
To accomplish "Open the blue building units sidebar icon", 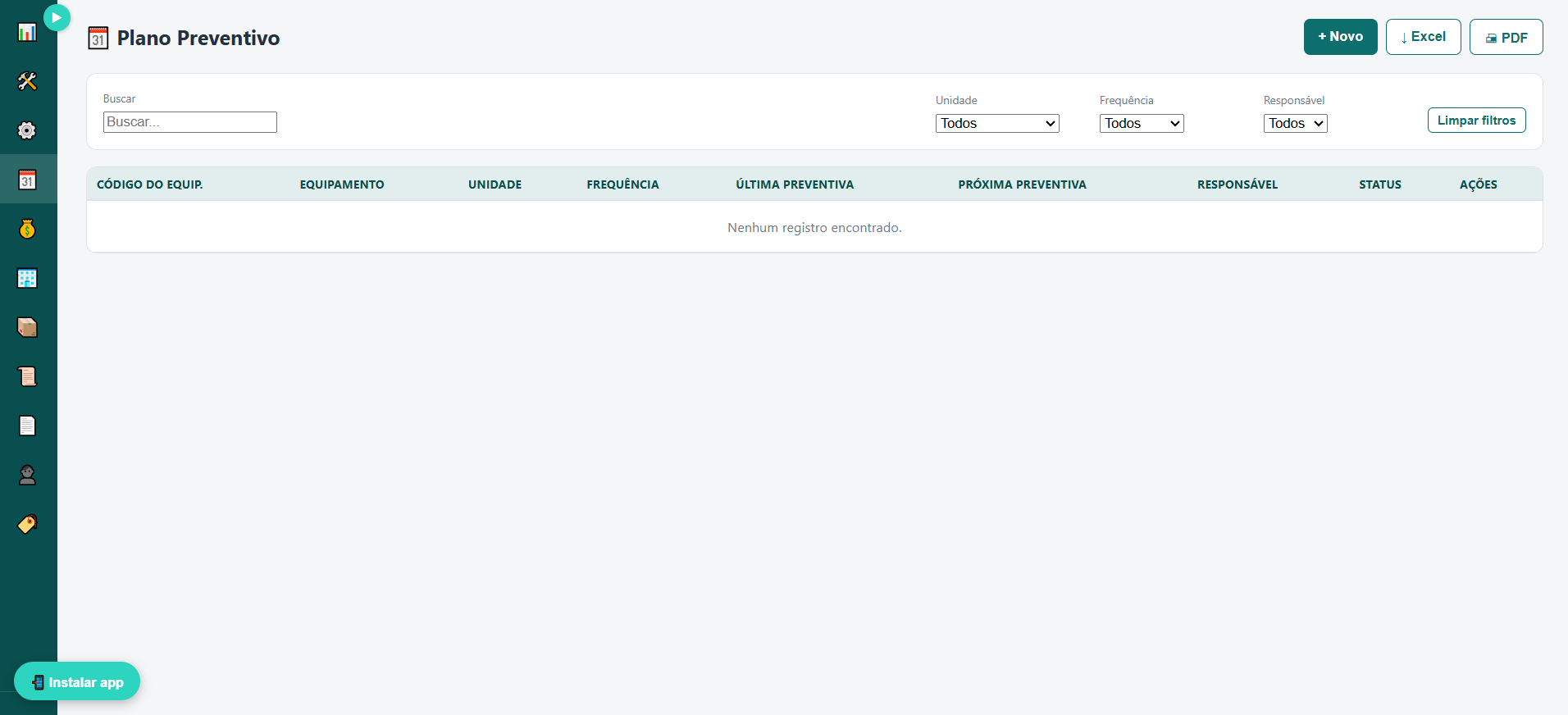I will [x=27, y=278].
